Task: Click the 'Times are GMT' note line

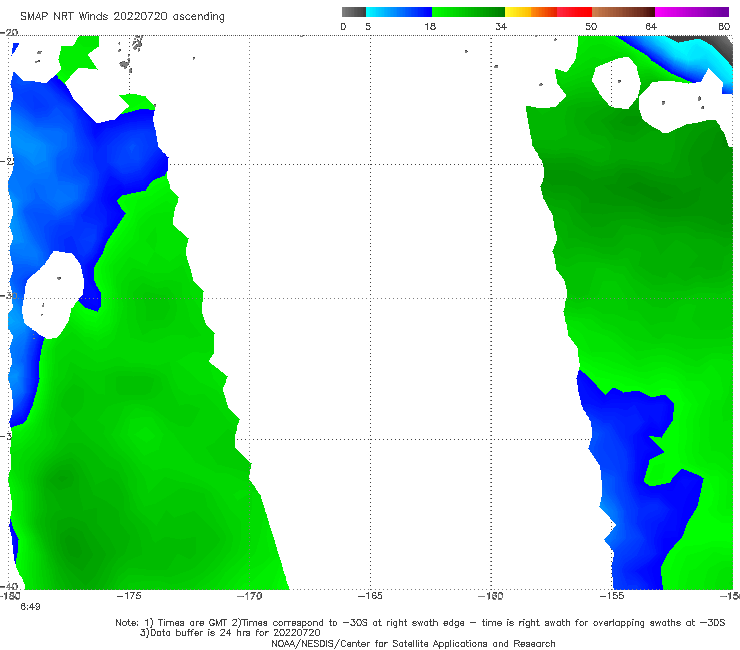Action: [420, 623]
